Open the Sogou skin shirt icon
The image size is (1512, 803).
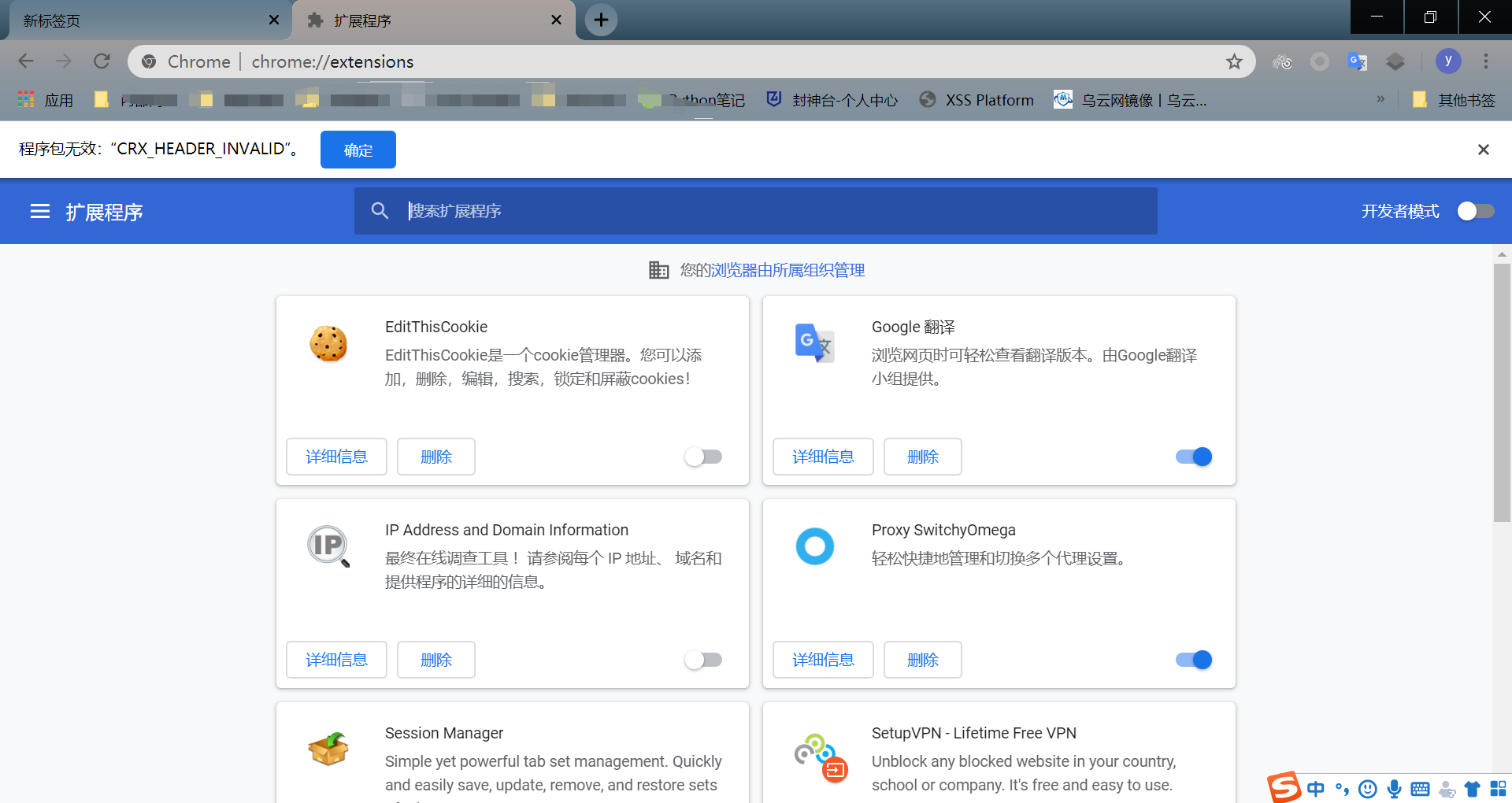coord(1472,789)
